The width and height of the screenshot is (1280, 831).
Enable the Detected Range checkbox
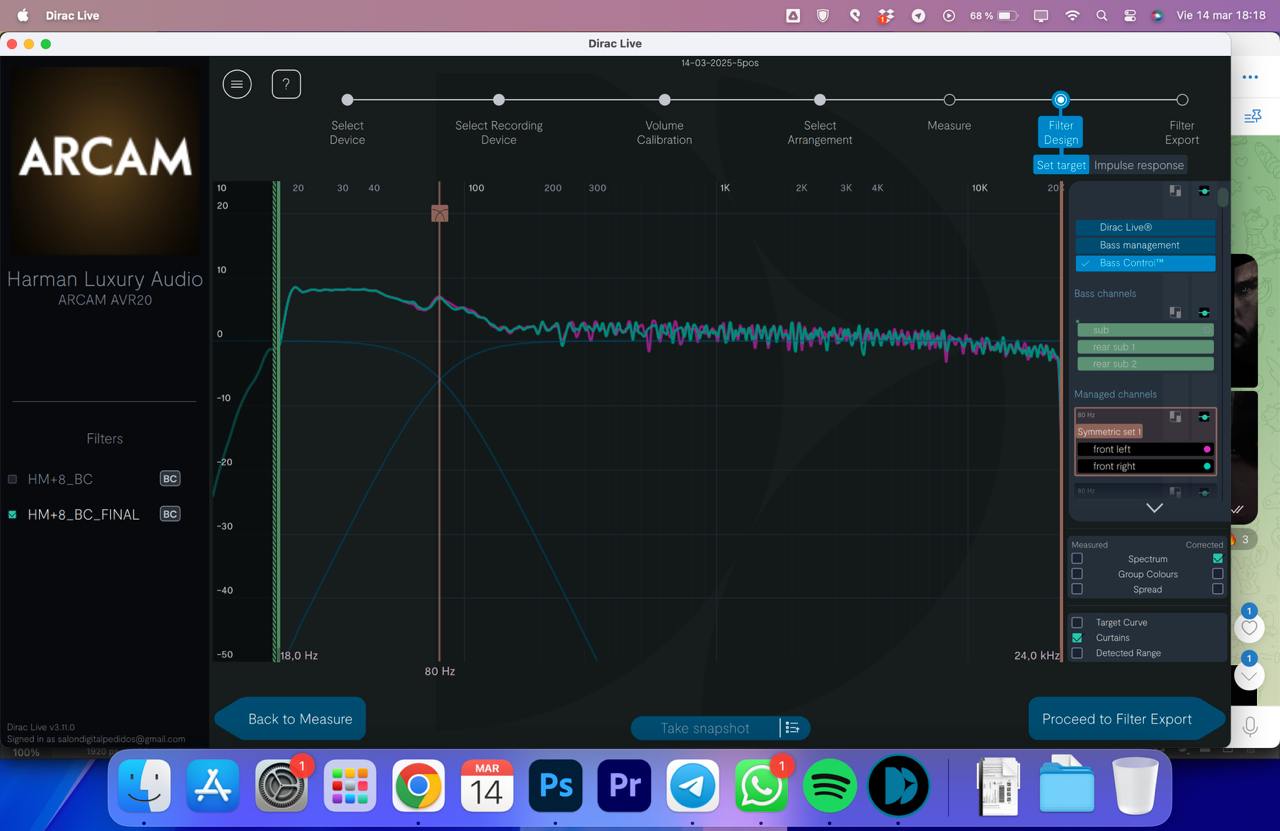click(1077, 653)
